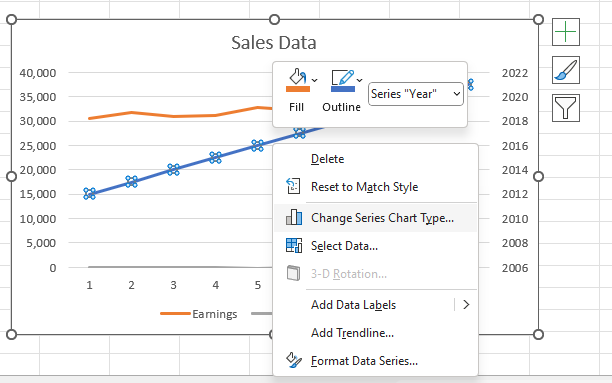Click the Format Data Series icon
This screenshot has width=612, height=383.
point(294,360)
